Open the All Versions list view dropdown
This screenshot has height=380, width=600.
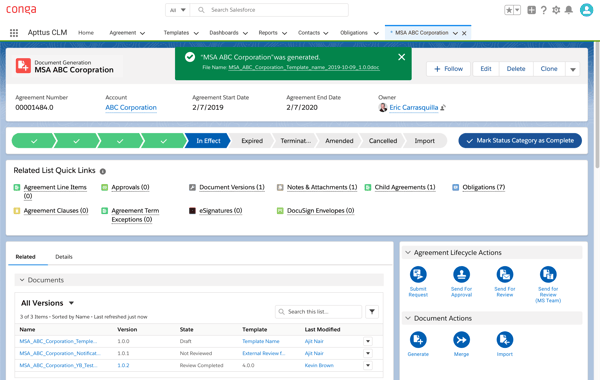[71, 303]
